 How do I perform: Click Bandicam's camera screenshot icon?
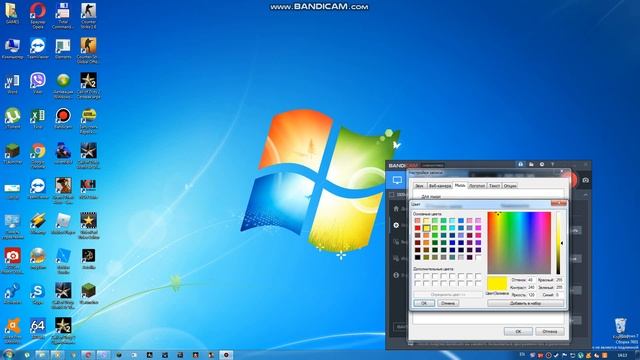[x=585, y=180]
